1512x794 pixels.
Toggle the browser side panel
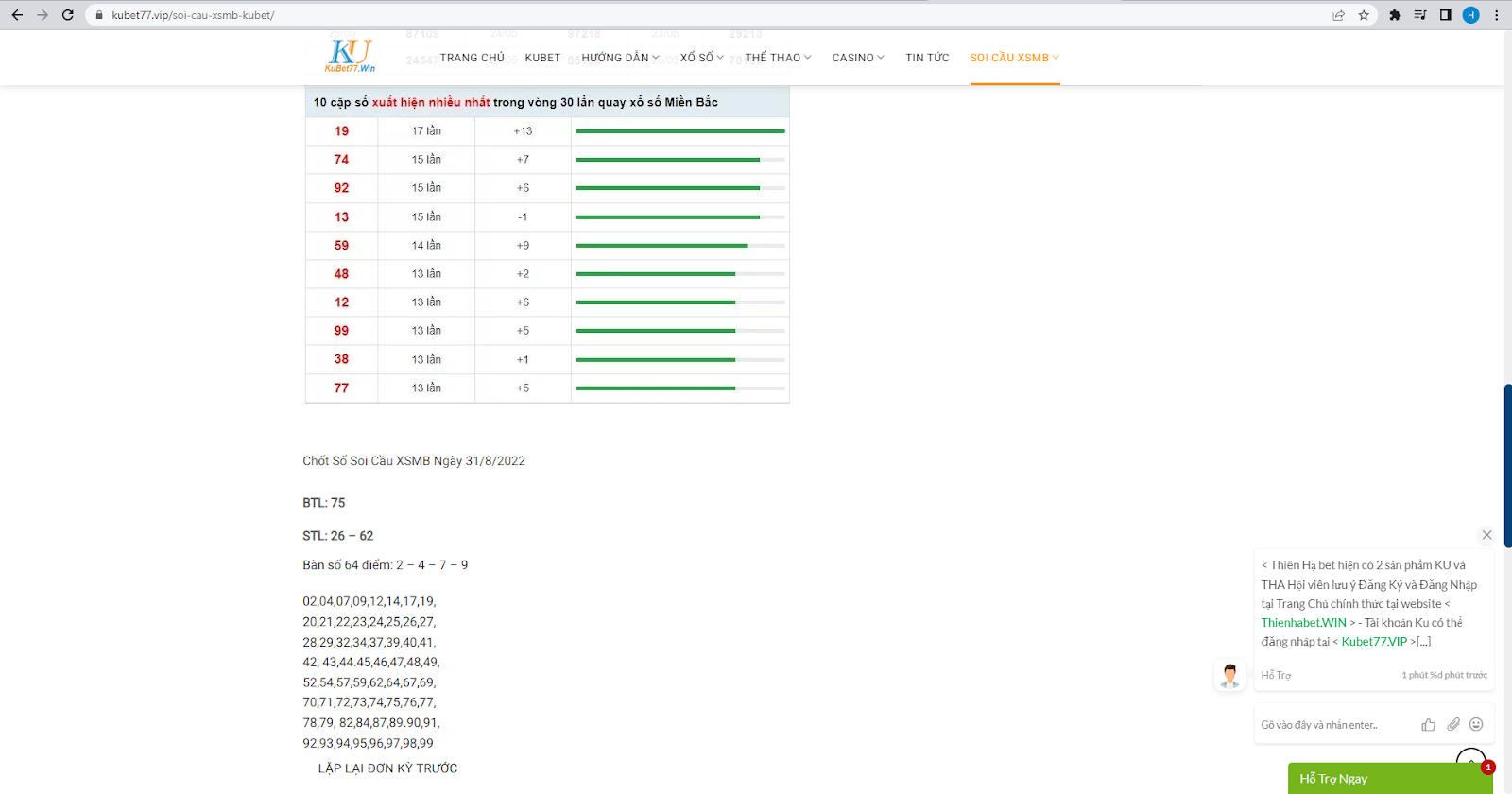pyautogui.click(x=1445, y=15)
